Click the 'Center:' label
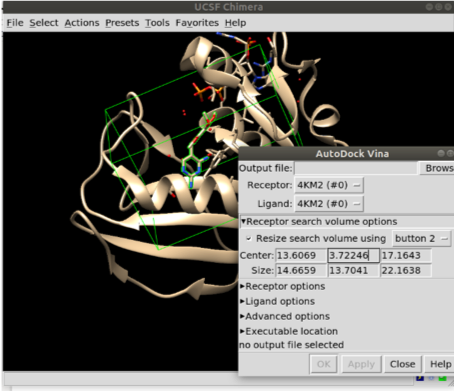This screenshot has height=391, width=454. click(257, 256)
